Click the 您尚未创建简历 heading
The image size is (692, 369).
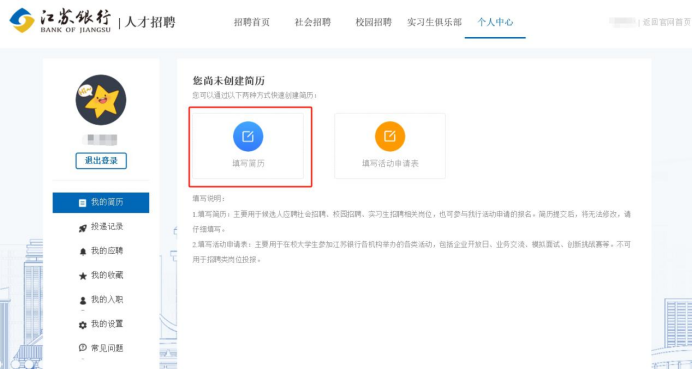click(229, 81)
